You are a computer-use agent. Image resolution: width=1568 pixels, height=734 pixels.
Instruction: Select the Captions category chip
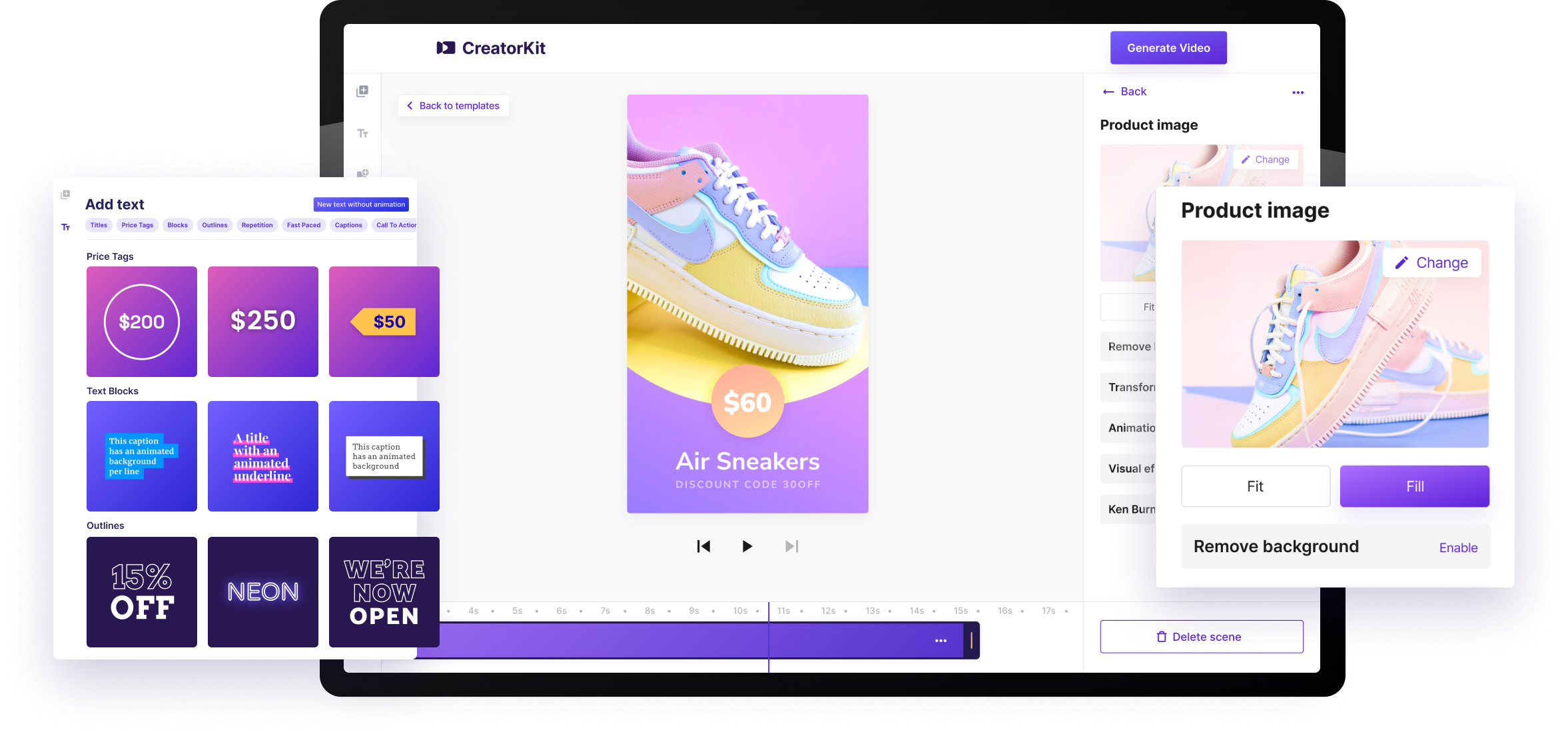[348, 225]
